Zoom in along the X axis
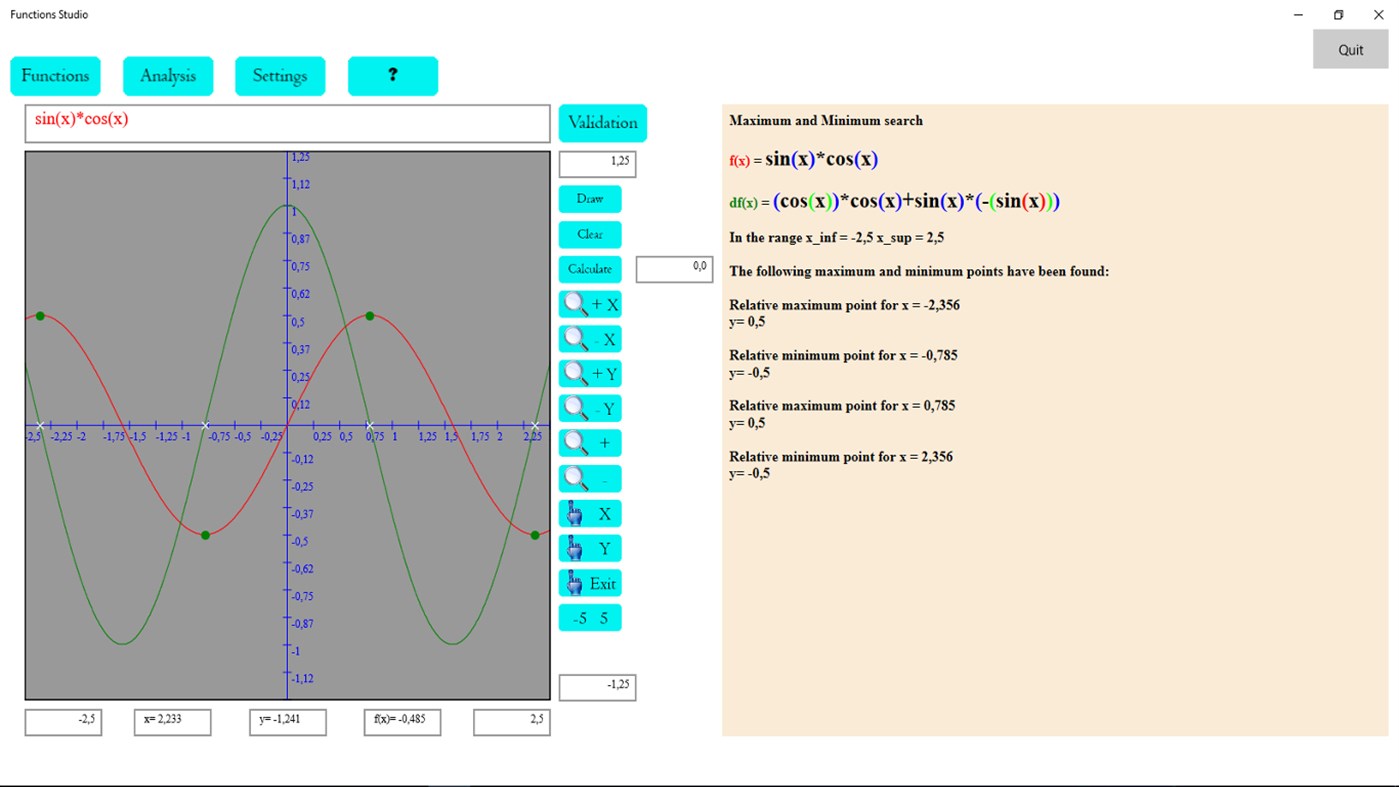The image size is (1399, 787). (x=589, y=304)
